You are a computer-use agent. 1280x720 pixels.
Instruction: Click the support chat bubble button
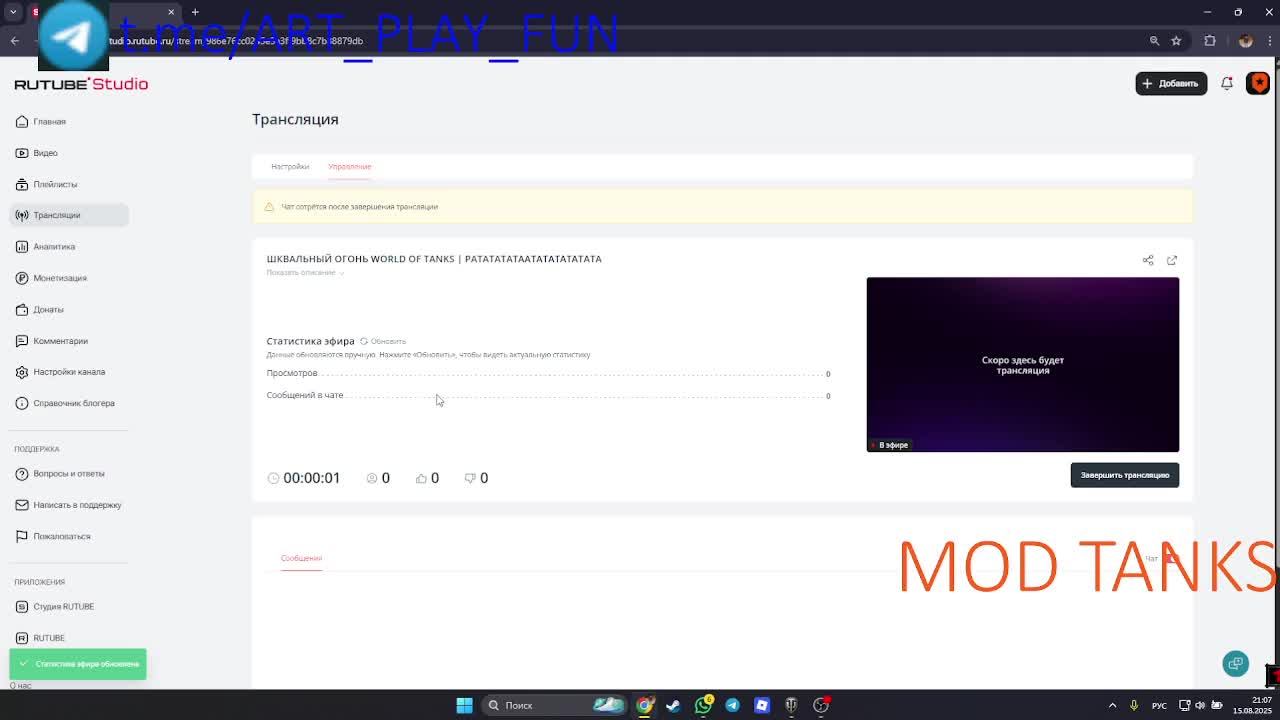[x=1236, y=663]
